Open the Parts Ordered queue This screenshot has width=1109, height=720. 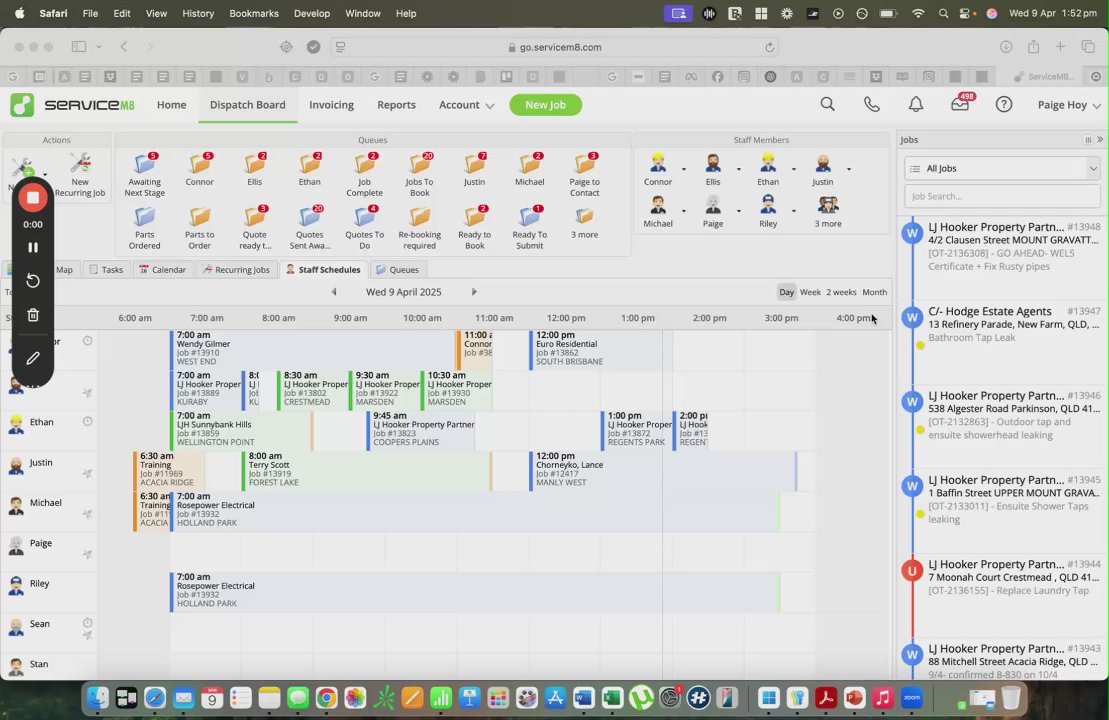coord(144,227)
